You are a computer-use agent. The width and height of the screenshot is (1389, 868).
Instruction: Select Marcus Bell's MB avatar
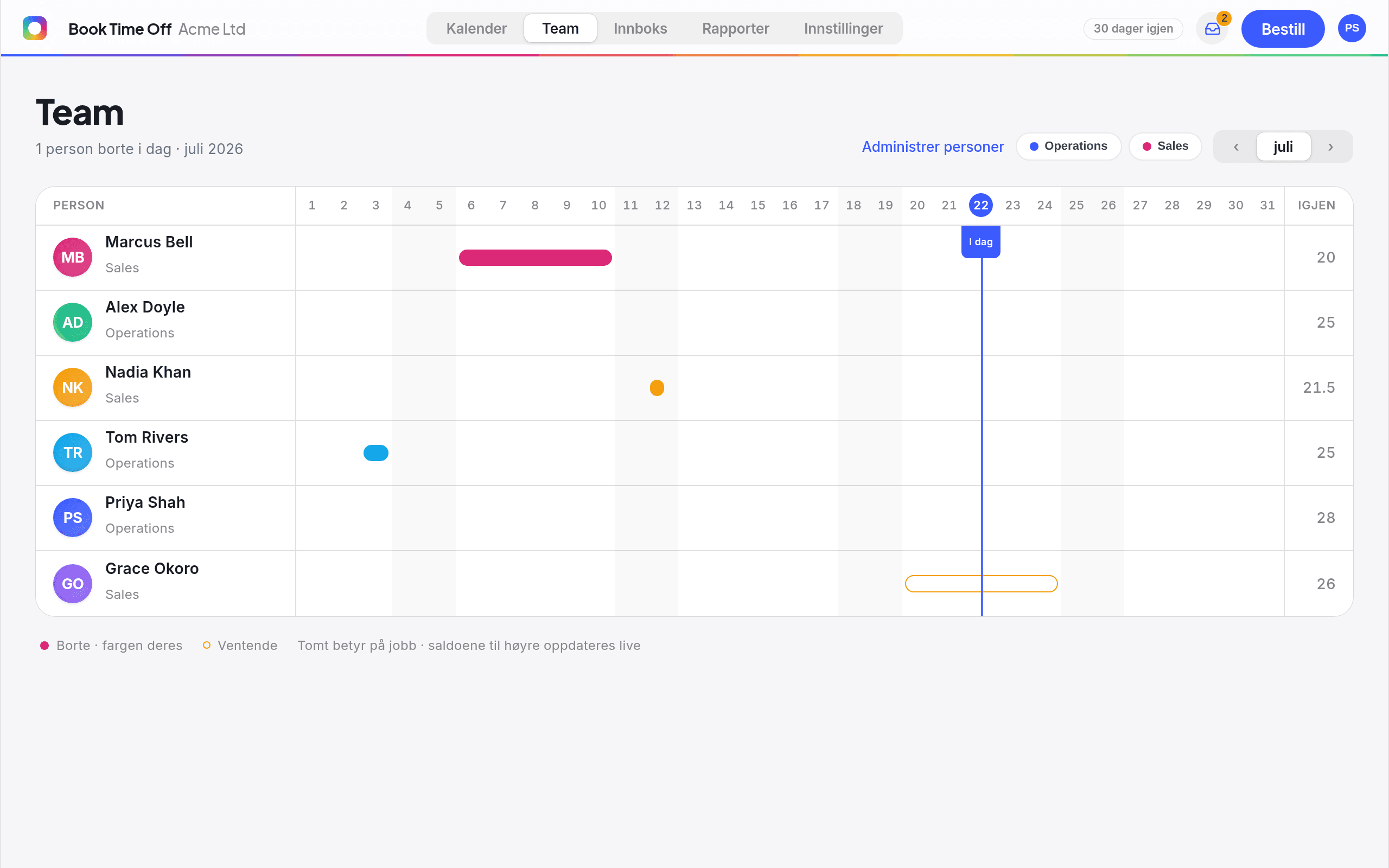tap(72, 257)
